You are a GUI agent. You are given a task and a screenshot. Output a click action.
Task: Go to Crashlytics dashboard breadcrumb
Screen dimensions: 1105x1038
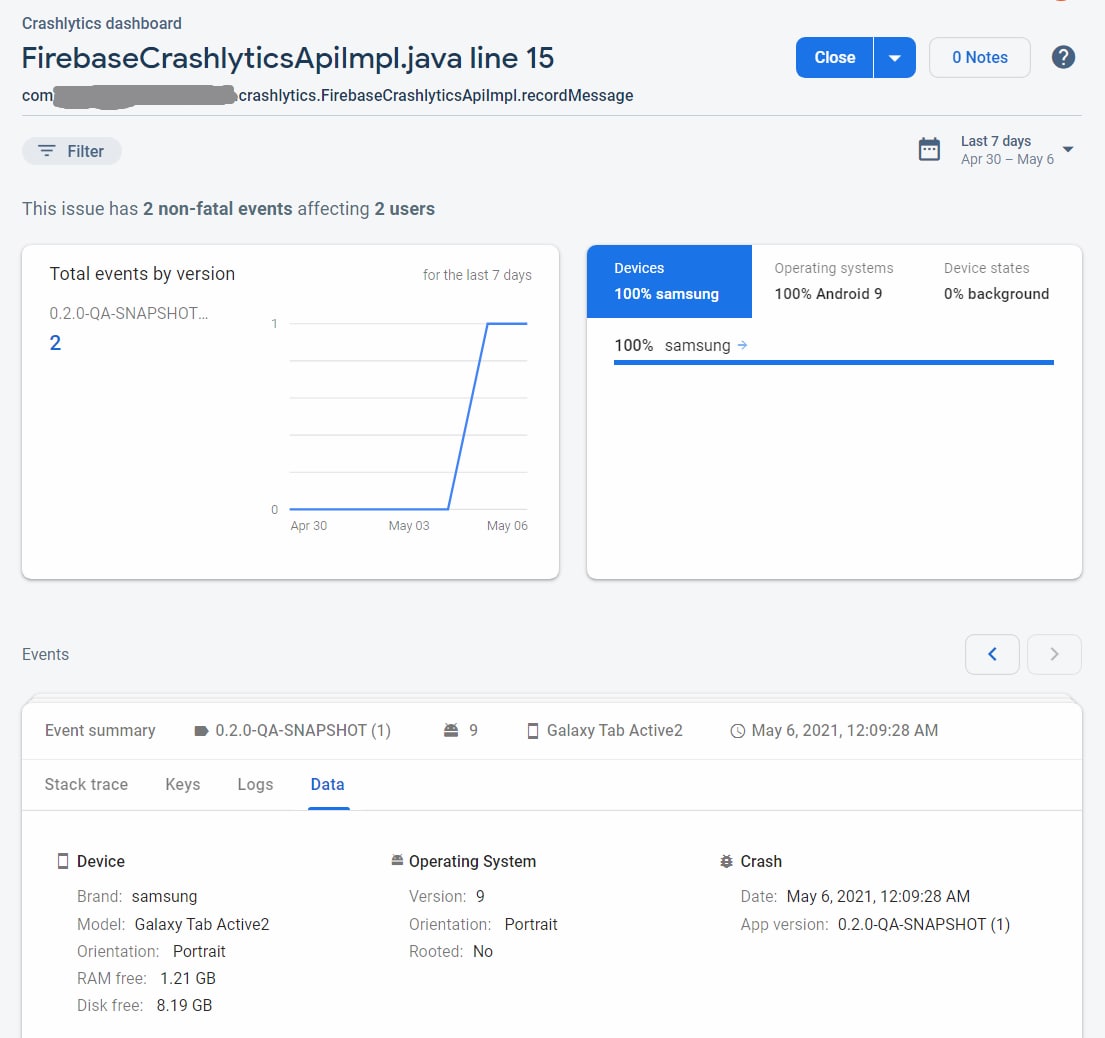point(101,23)
